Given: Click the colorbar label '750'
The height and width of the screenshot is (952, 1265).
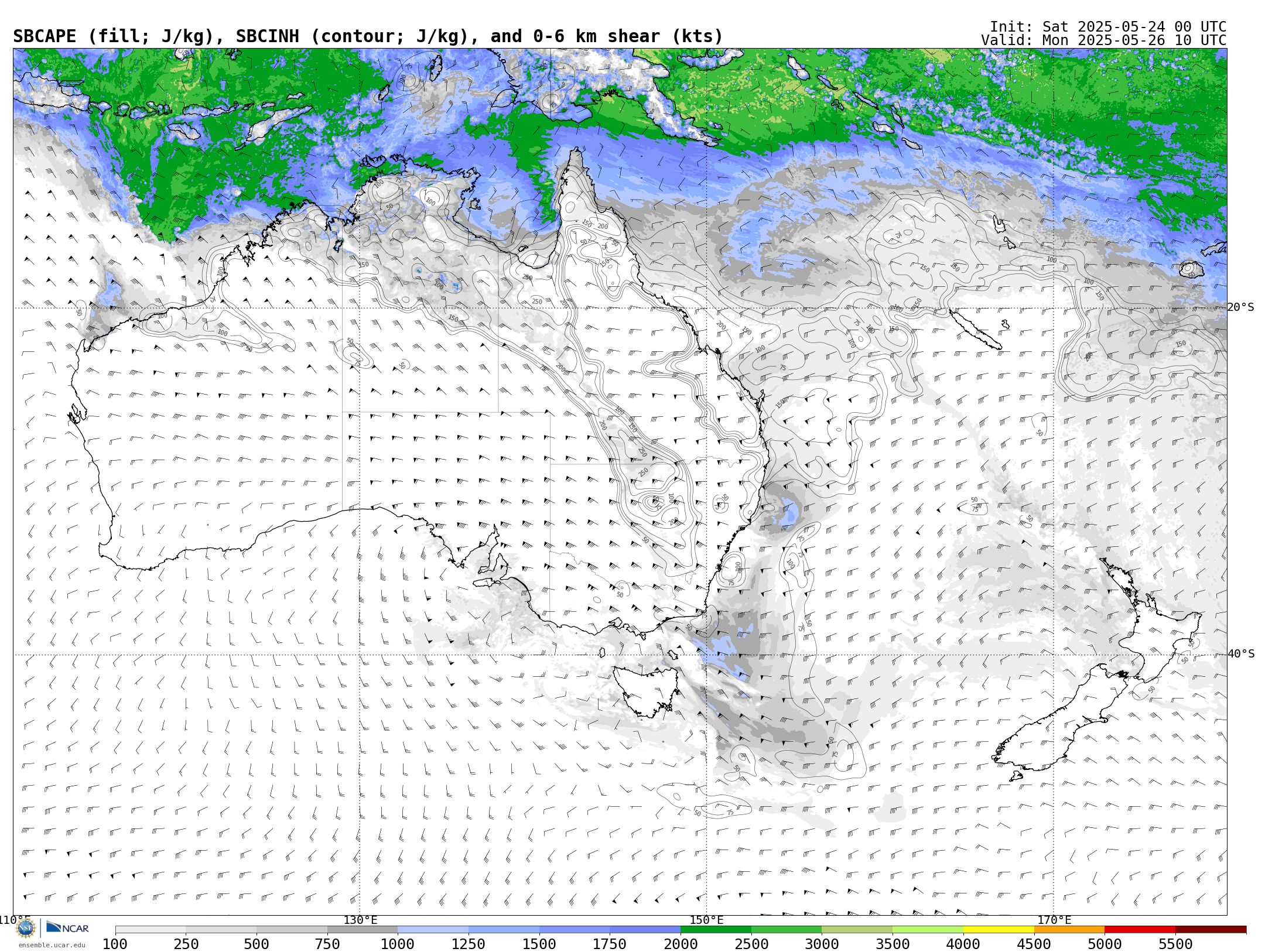Looking at the screenshot, I should [x=327, y=944].
